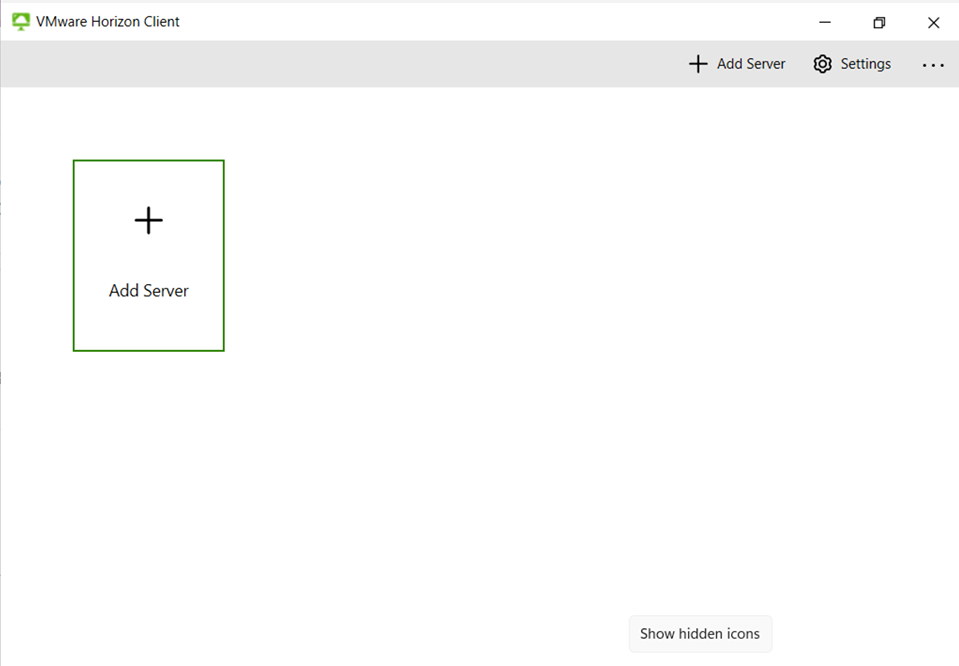Viewport: 959px width, 666px height.
Task: Add a new server connection
Action: (737, 63)
